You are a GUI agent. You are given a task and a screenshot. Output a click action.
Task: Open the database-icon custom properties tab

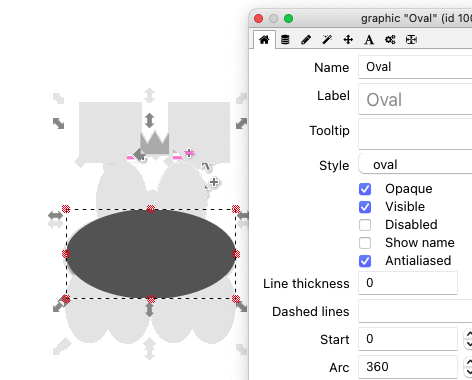(x=285, y=40)
